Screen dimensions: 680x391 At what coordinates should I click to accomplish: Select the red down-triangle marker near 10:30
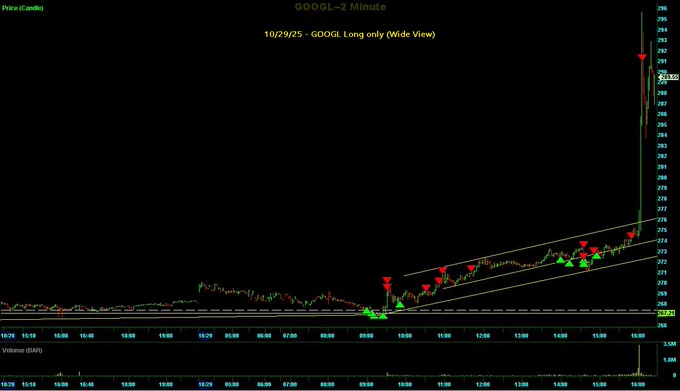[426, 288]
